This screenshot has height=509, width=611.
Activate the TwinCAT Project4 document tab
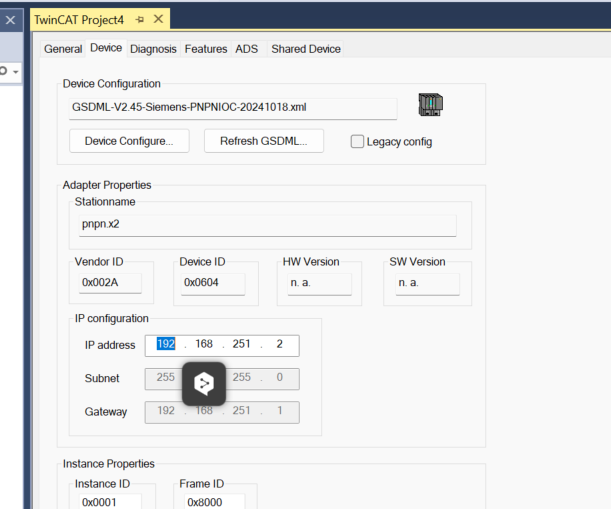79,20
